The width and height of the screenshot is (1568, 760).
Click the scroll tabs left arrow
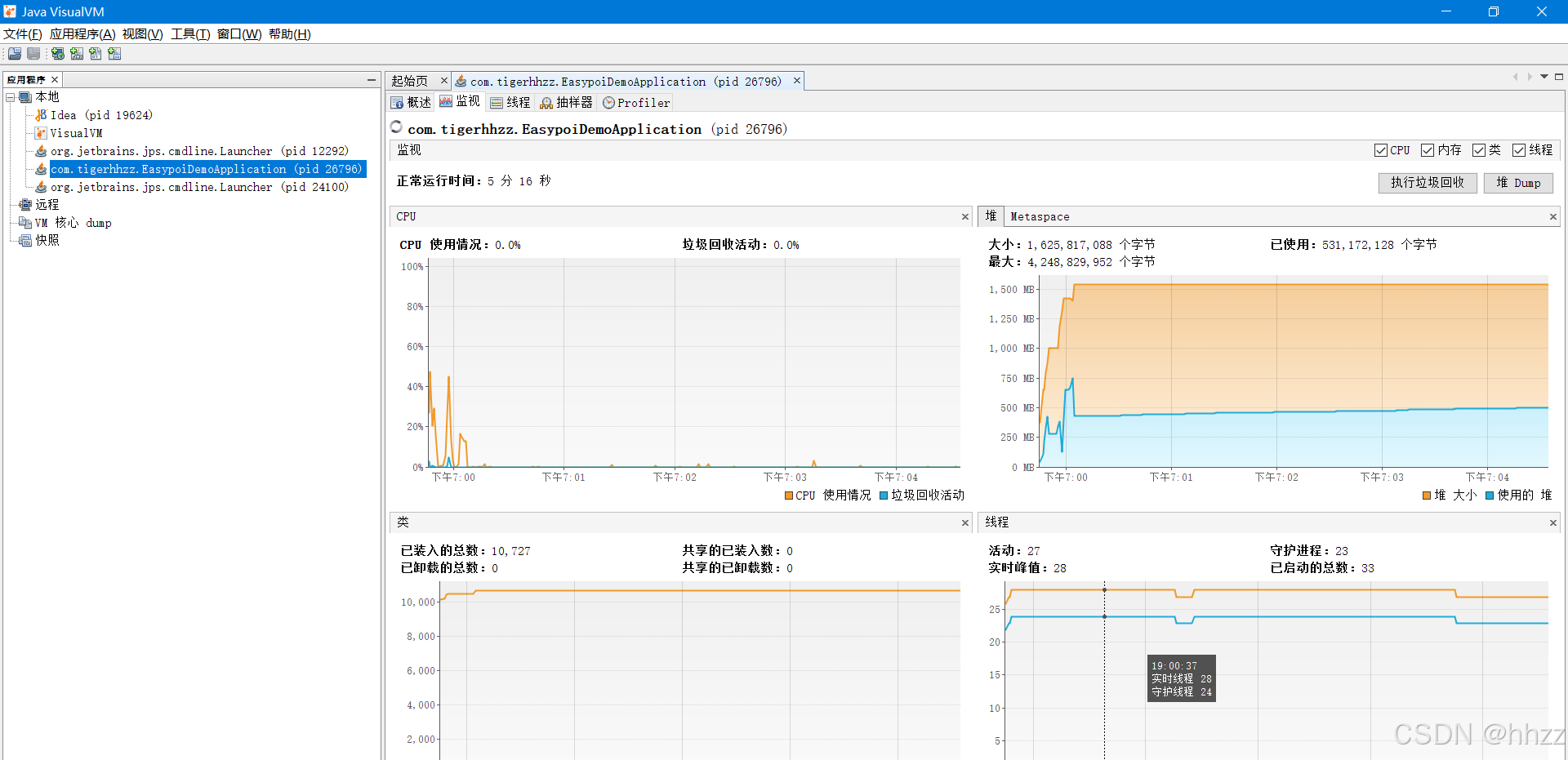[1515, 77]
